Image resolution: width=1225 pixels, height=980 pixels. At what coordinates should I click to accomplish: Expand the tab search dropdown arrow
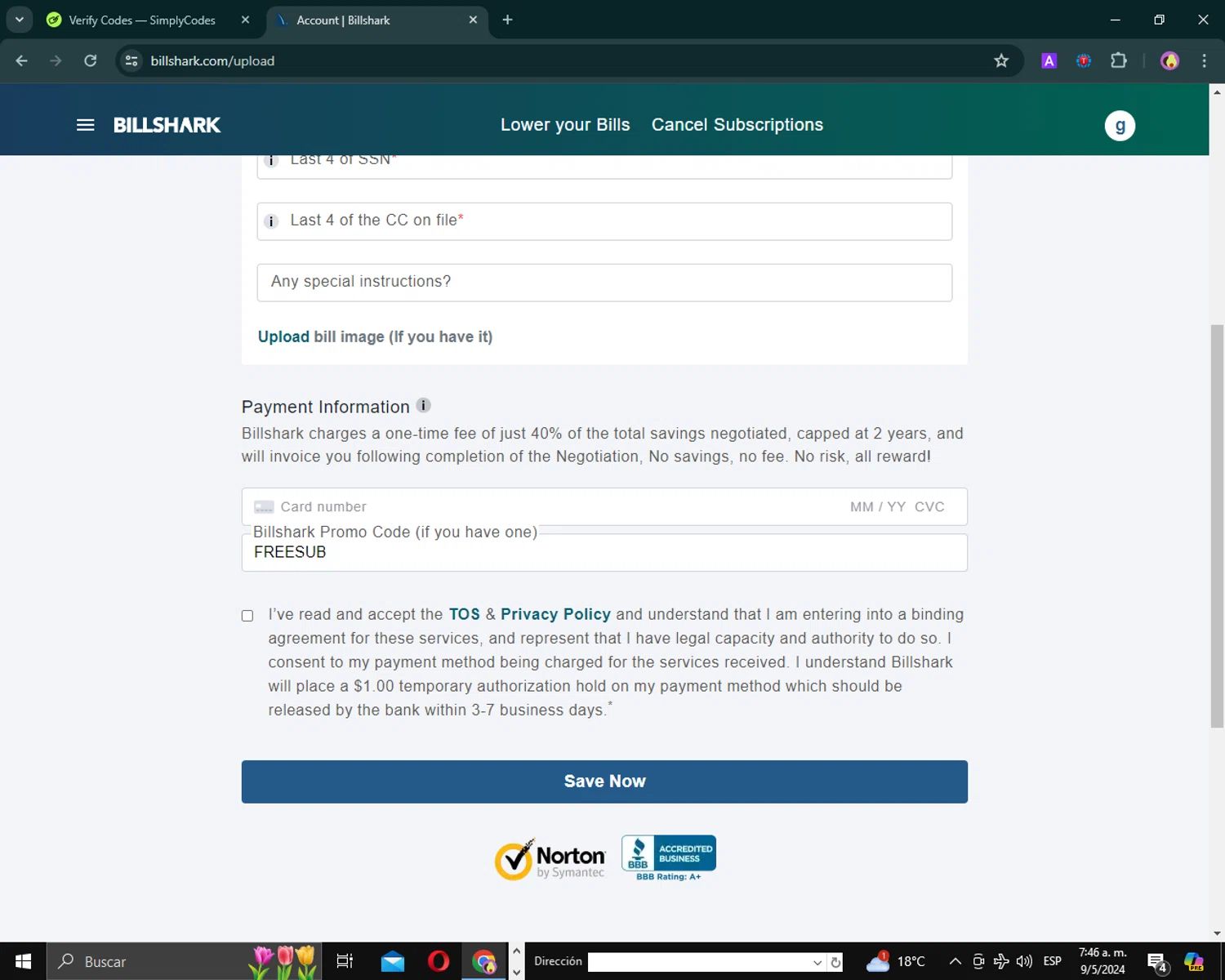pos(20,20)
